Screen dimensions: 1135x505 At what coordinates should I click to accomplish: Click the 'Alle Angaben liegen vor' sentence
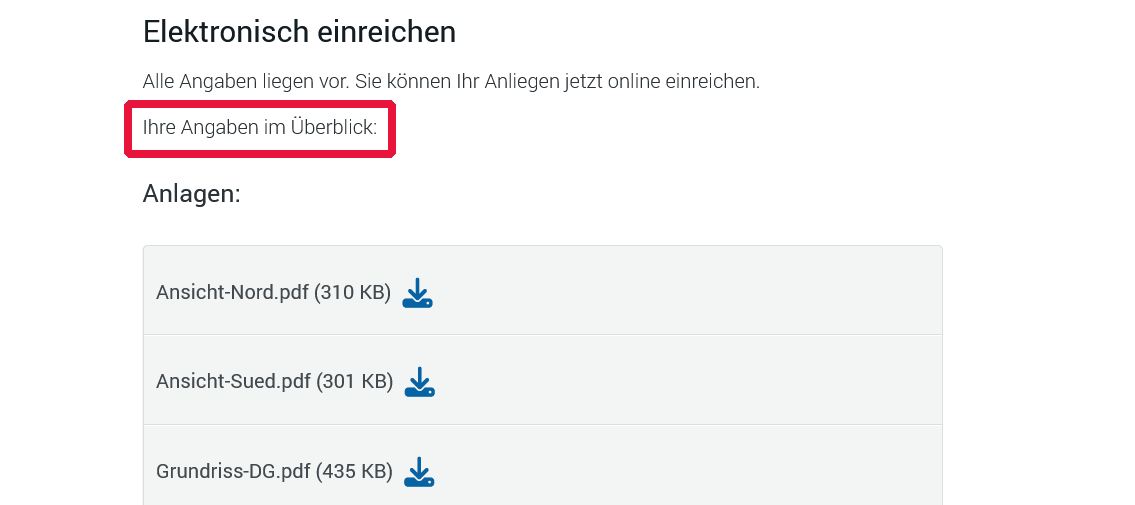(245, 82)
